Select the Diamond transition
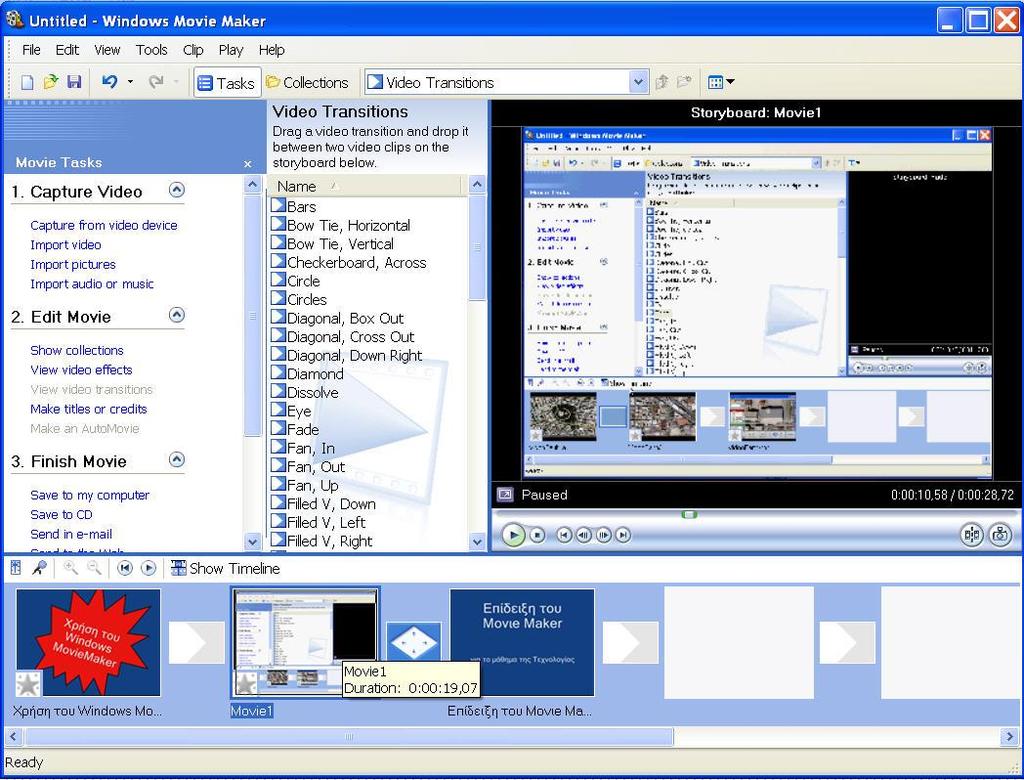Screen dimensions: 1024x780 click(307, 374)
